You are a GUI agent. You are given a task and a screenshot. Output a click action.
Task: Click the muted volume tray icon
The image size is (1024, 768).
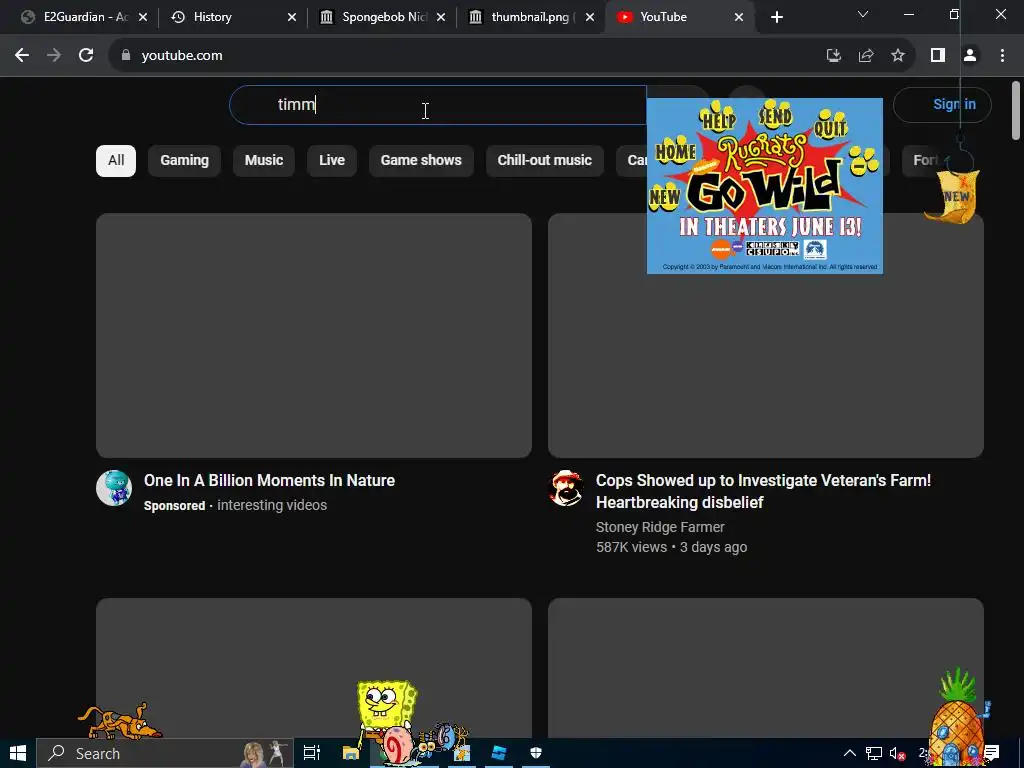pos(897,754)
